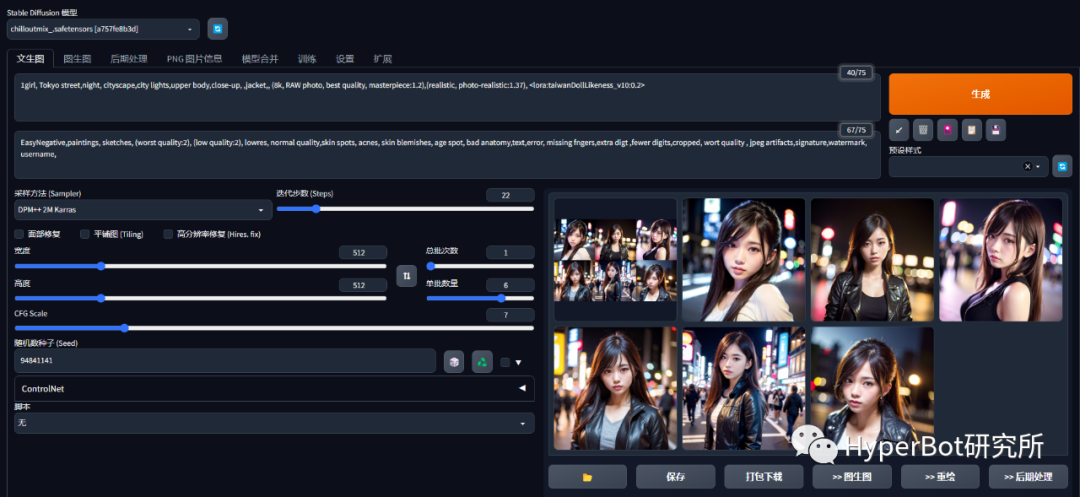Click the seed field showing 94841141
This screenshot has width=1080, height=497.
(x=225, y=361)
